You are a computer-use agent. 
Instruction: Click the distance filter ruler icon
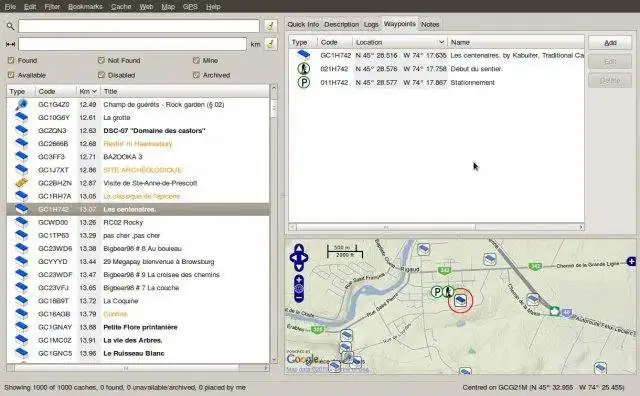pos(10,44)
